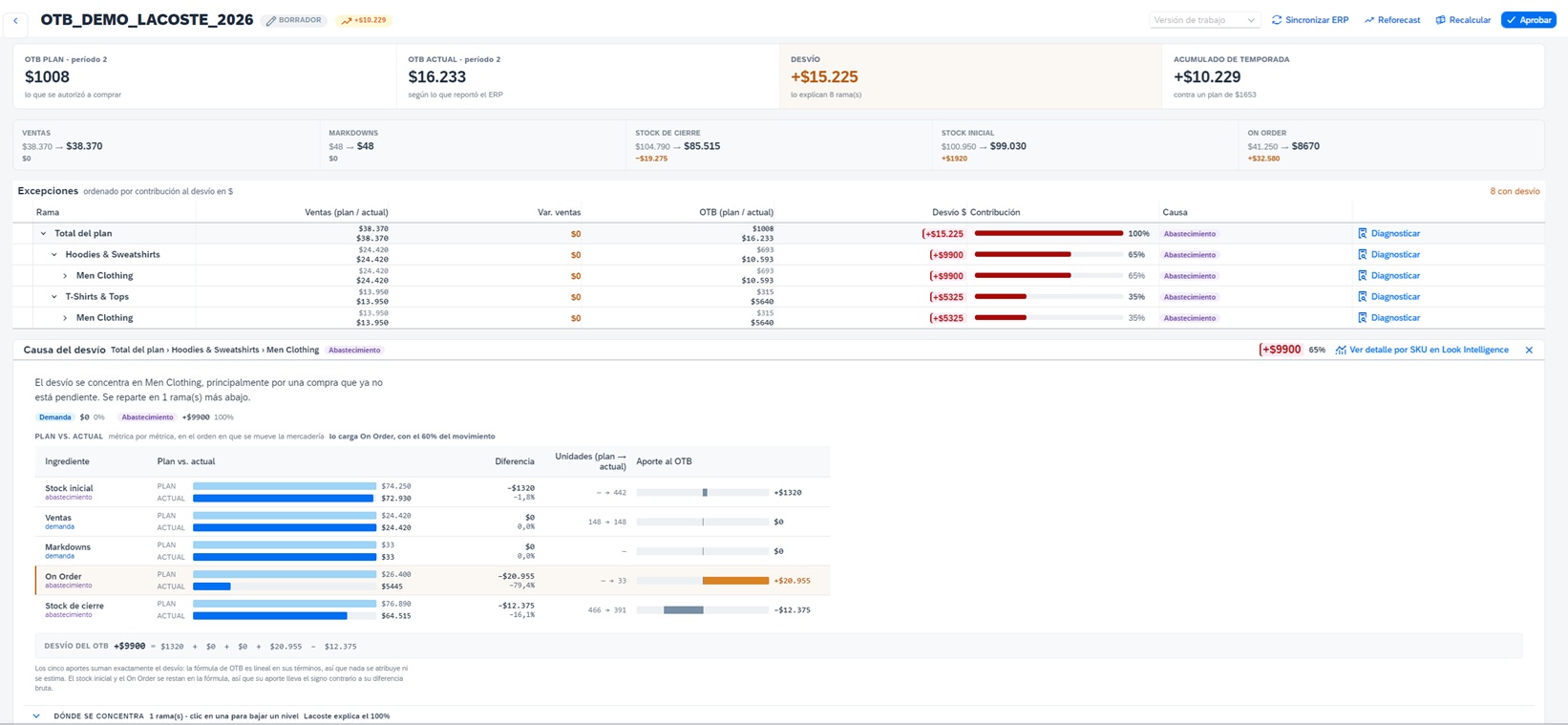This screenshot has width=1568, height=725.
Task: Collapse the DÓNDE SE CONCENTRA section
Action: tap(36, 715)
